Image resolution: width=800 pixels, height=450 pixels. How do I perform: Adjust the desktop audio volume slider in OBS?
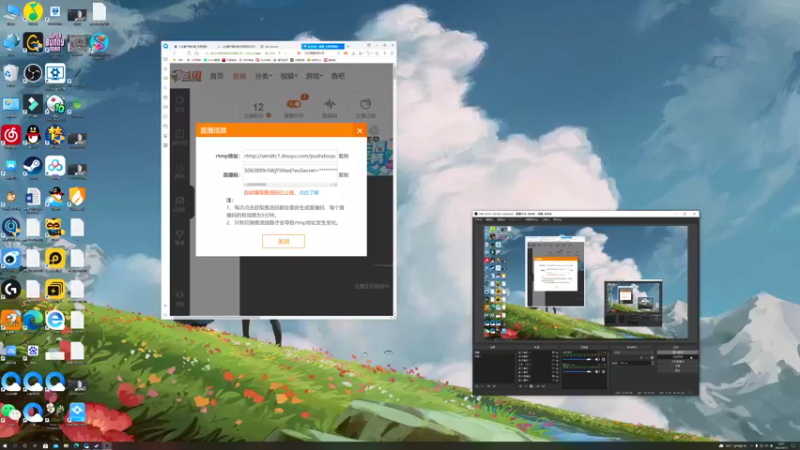pyautogui.click(x=578, y=359)
